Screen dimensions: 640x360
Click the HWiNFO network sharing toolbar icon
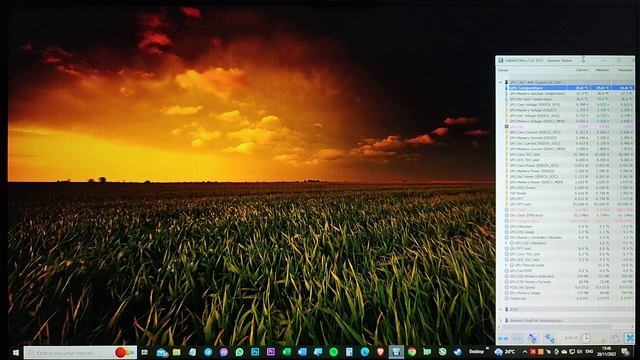tap(550, 338)
